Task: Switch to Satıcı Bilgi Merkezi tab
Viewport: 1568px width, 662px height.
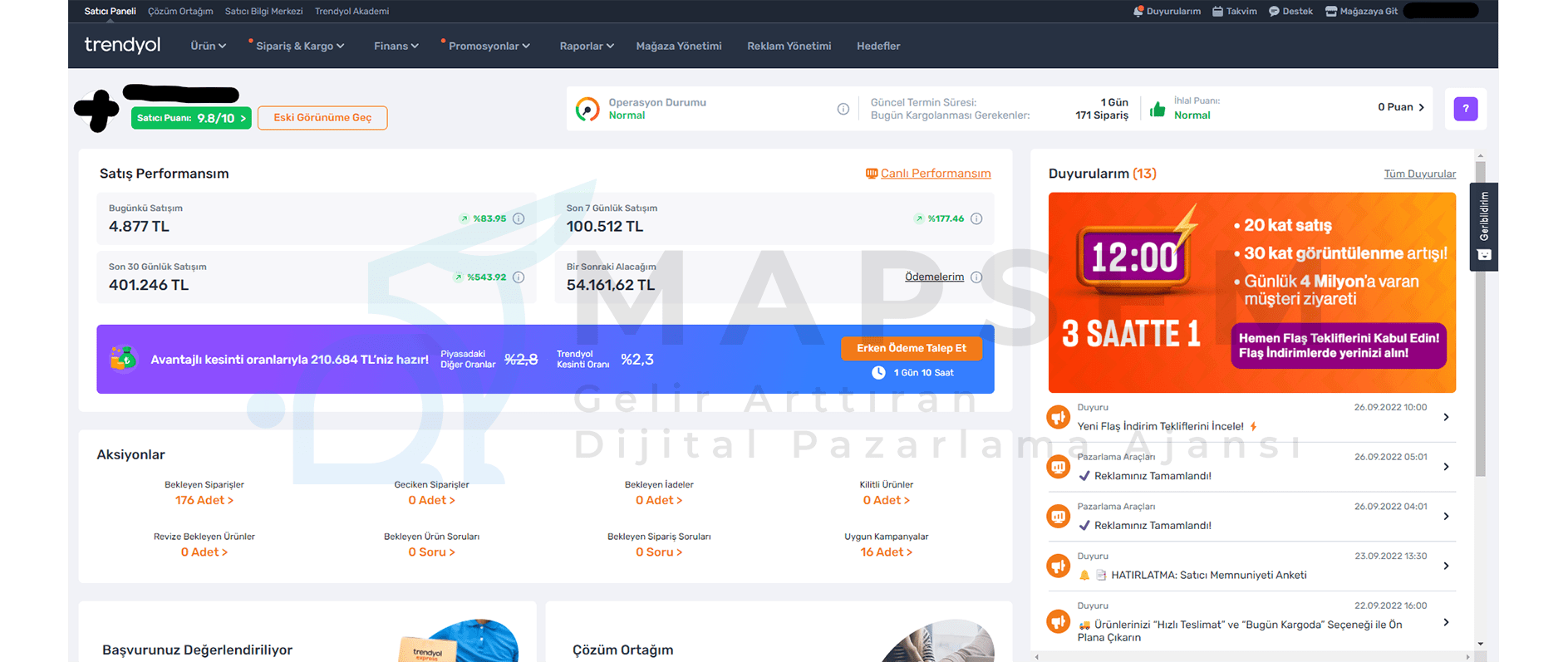Action: 263,12
